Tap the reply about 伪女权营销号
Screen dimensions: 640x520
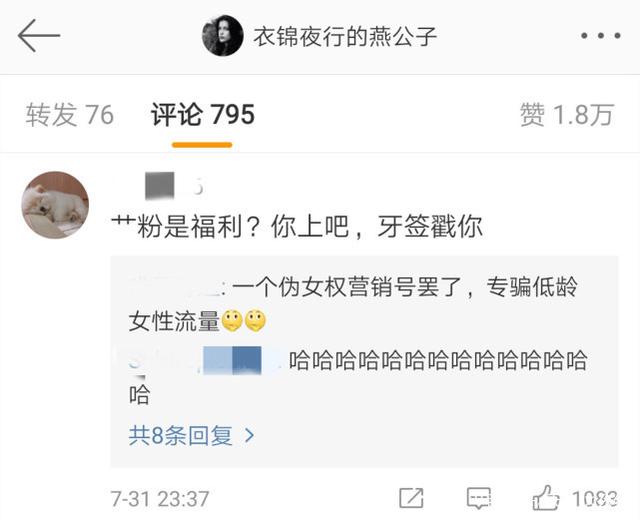point(353,304)
